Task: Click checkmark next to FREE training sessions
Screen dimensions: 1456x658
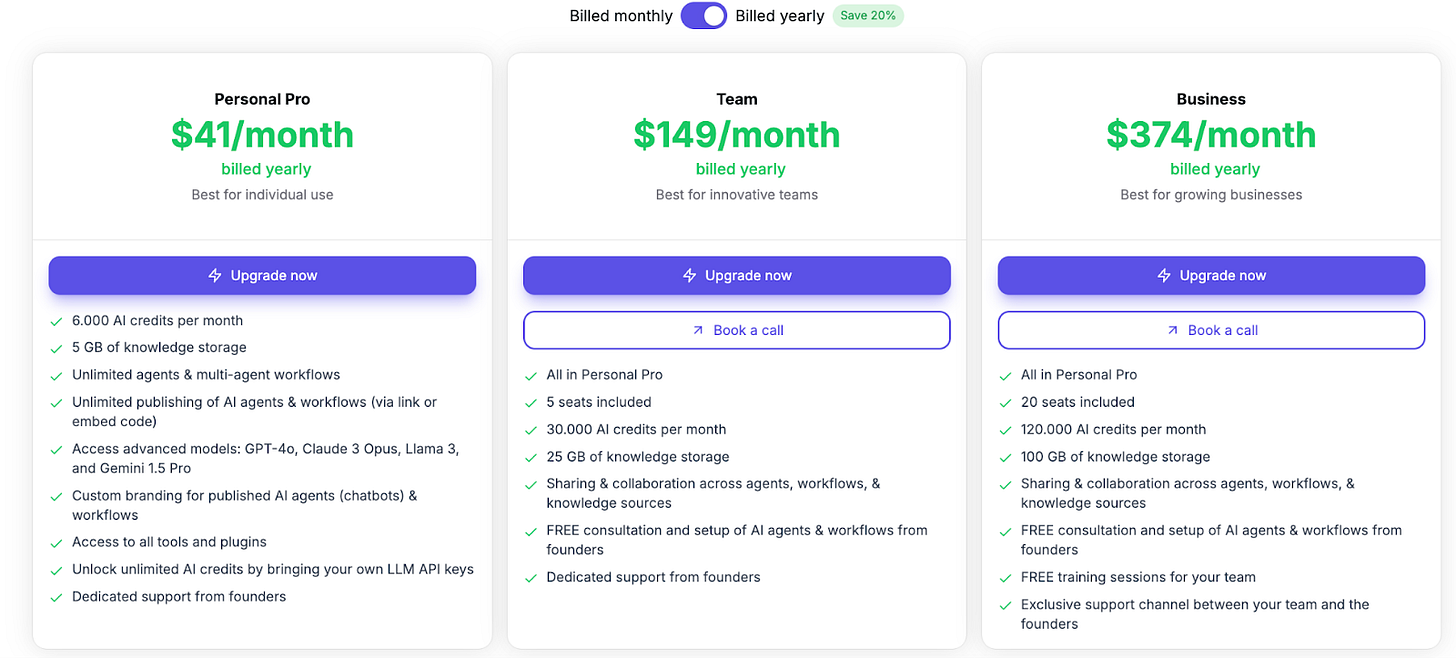Action: (1005, 577)
